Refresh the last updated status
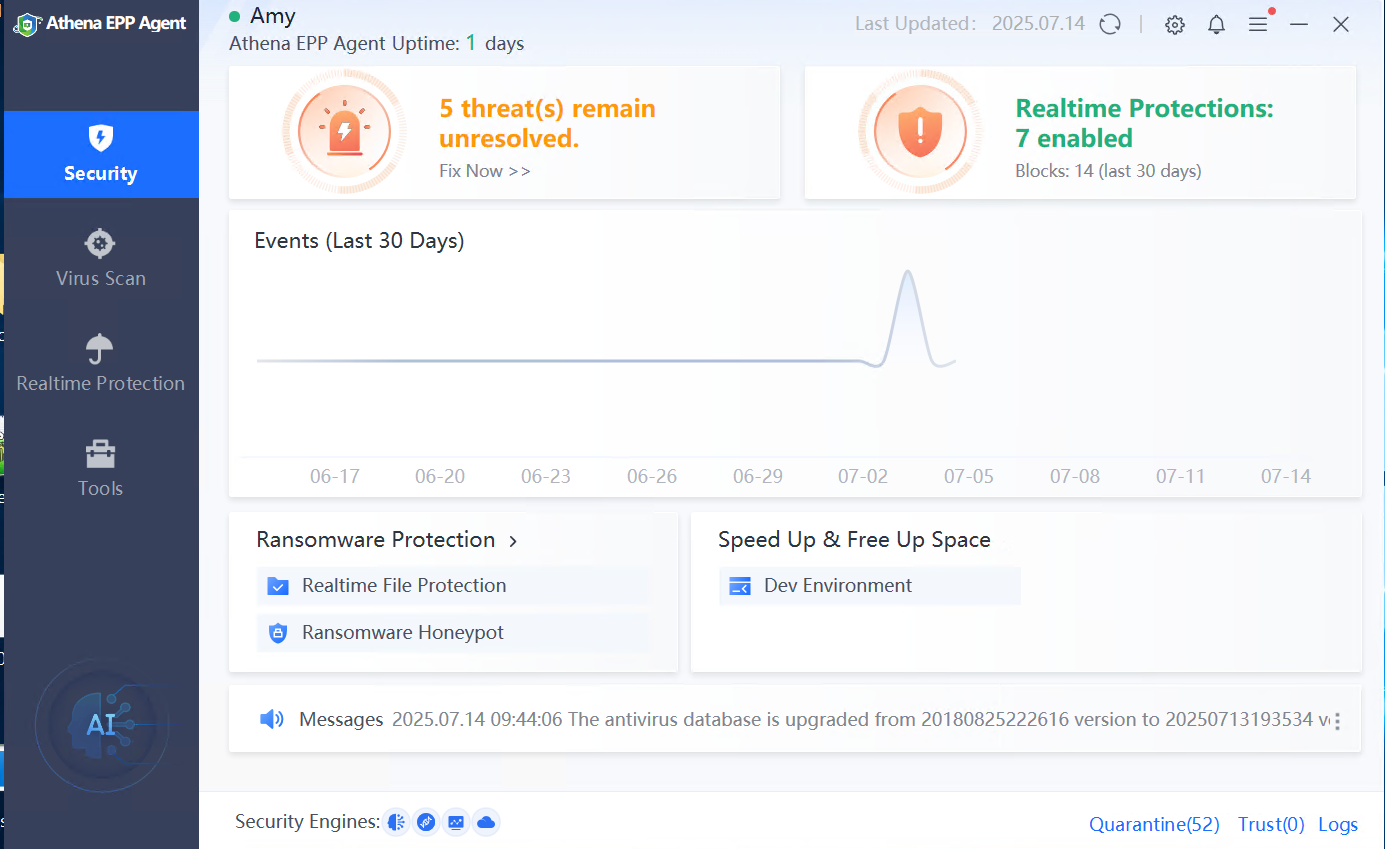1385x849 pixels. [x=1110, y=25]
